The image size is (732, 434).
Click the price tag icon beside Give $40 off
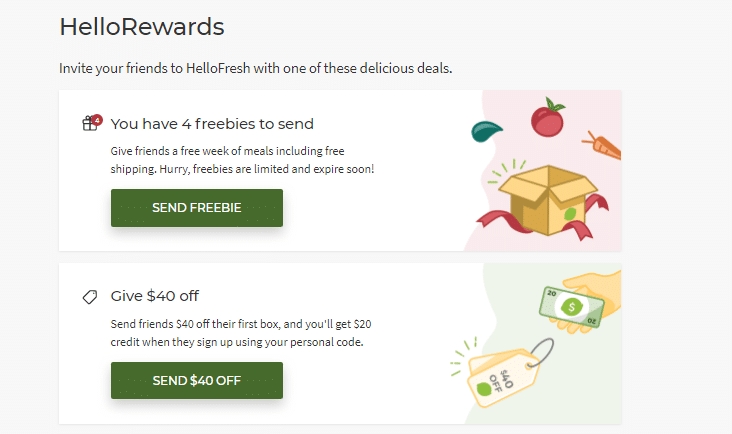pos(90,297)
